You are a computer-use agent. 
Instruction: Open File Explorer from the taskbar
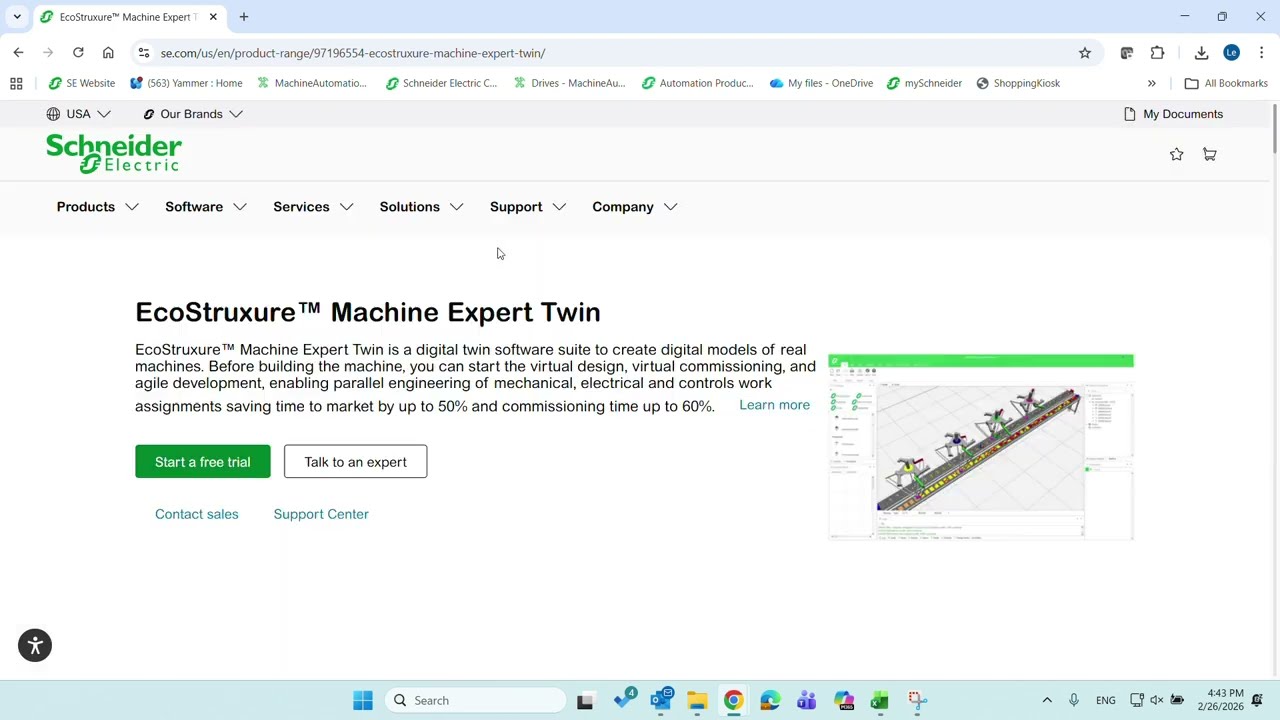[x=697, y=700]
